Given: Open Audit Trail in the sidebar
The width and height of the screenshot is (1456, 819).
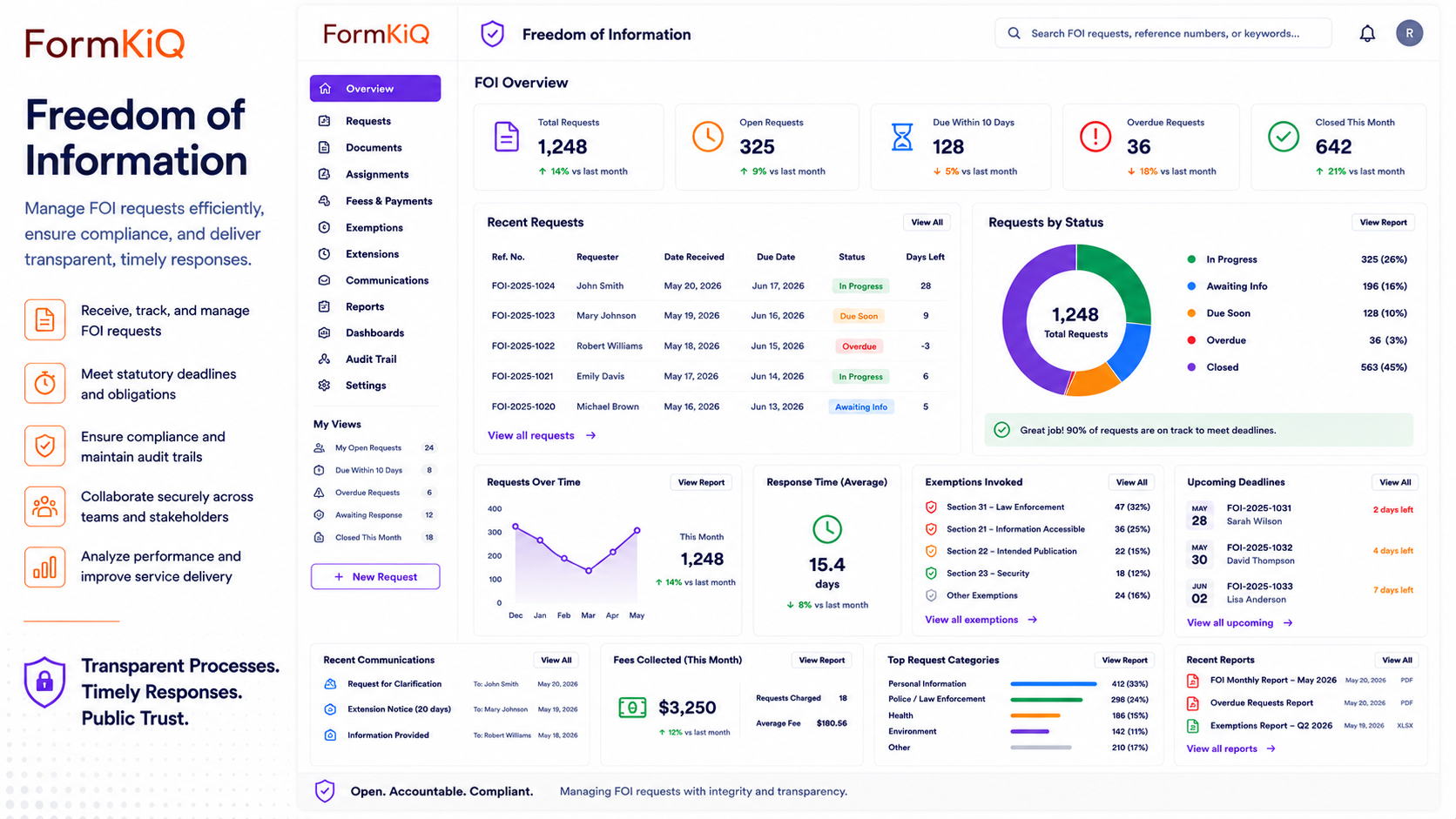Looking at the screenshot, I should [375, 359].
